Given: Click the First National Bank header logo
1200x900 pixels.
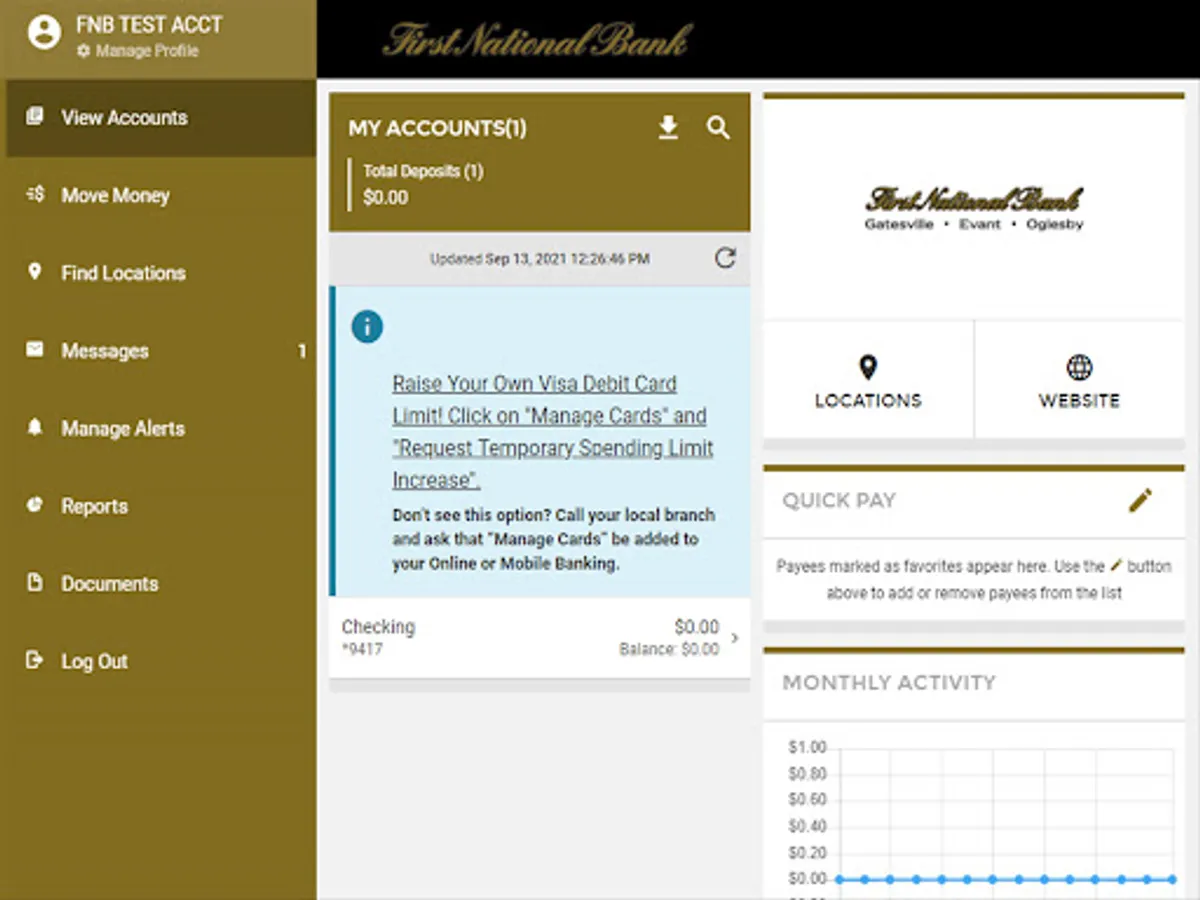Looking at the screenshot, I should coord(537,40).
